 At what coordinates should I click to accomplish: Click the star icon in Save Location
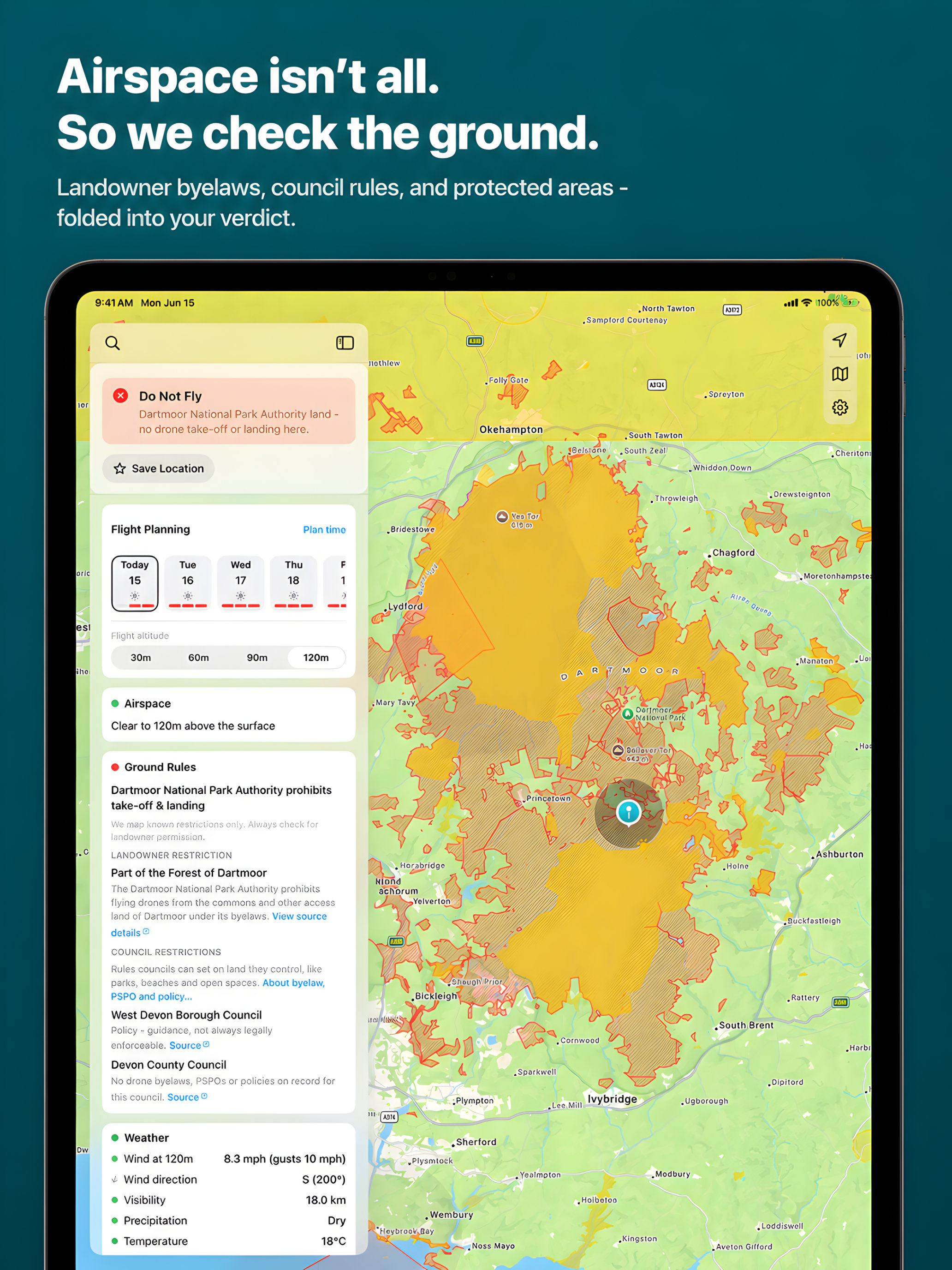click(x=119, y=468)
